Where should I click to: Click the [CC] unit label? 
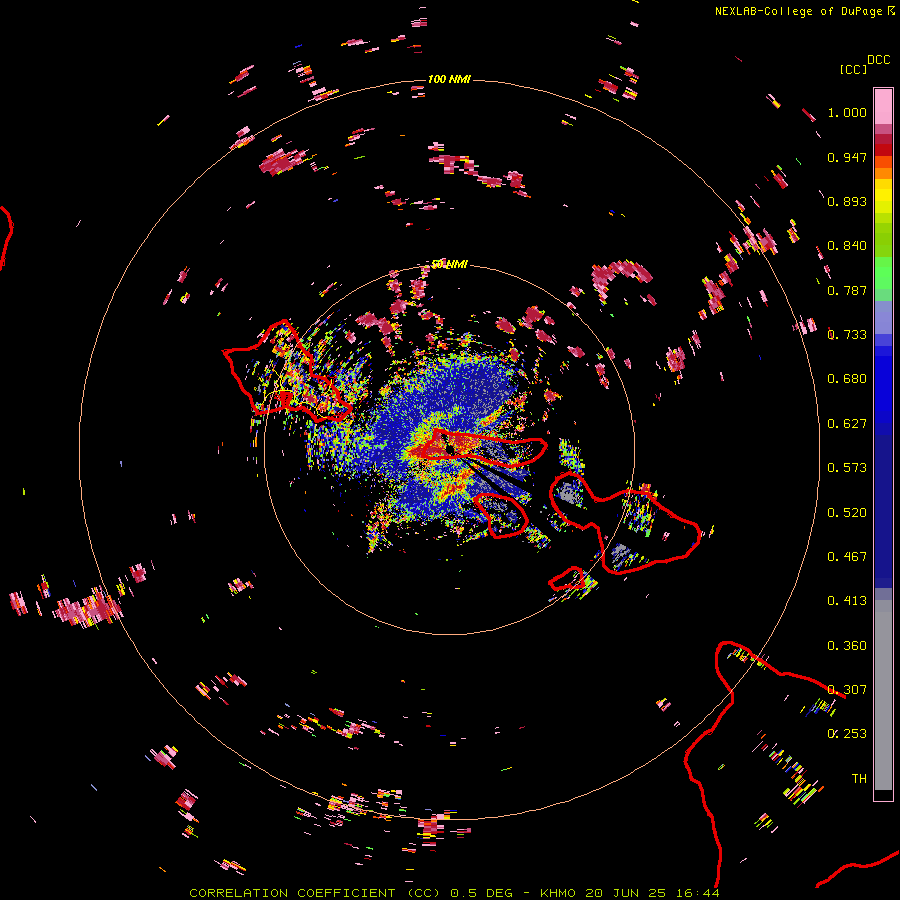tap(853, 69)
